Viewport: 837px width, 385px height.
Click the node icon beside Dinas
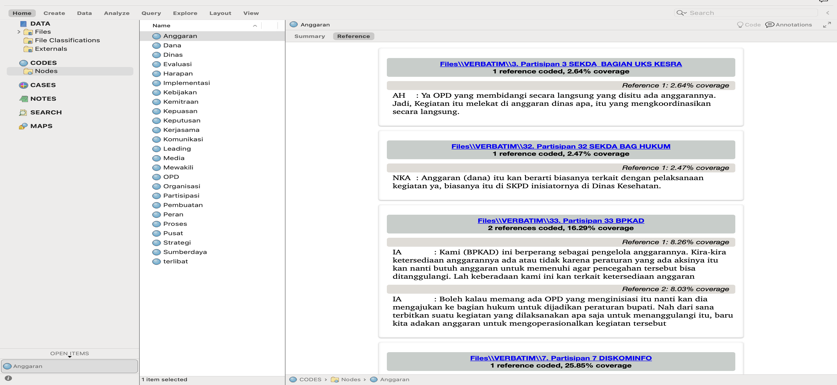156,55
